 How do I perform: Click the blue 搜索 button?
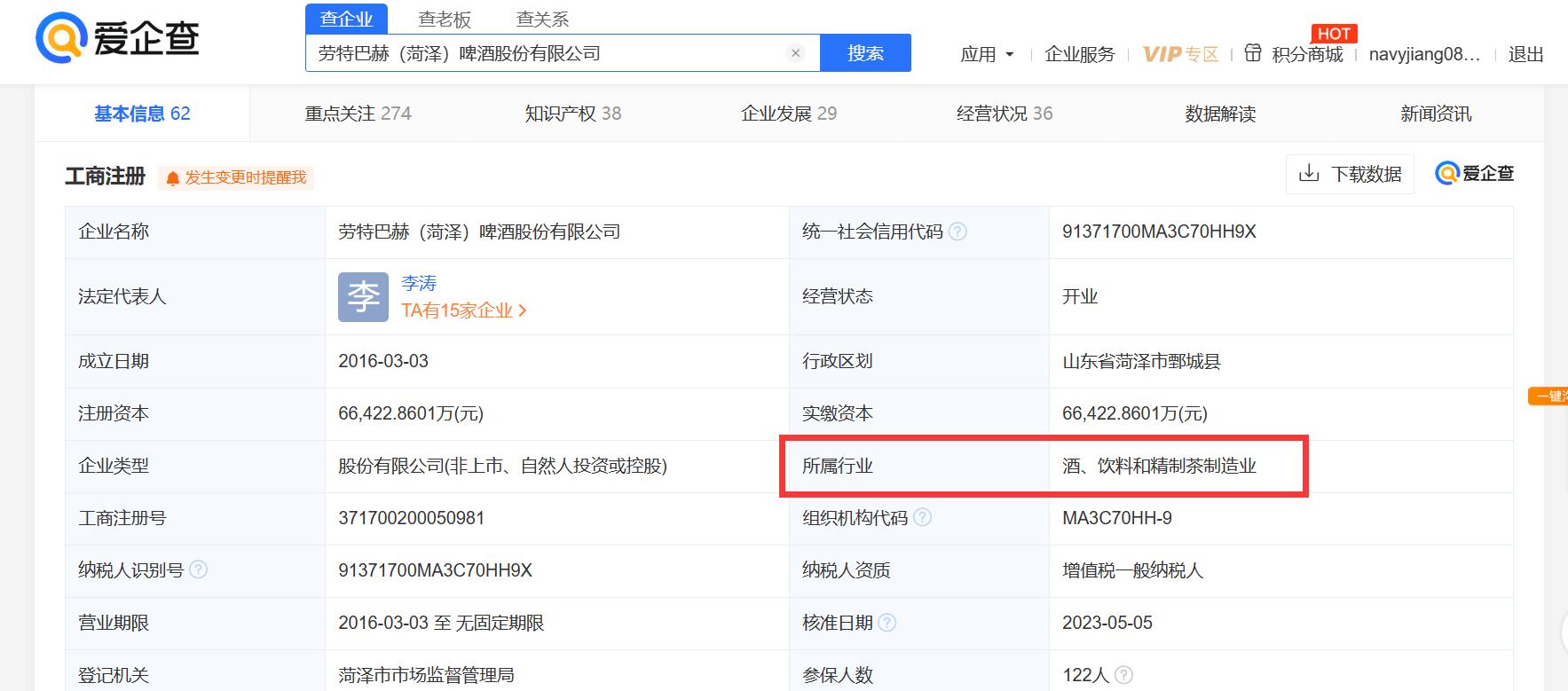tap(865, 53)
